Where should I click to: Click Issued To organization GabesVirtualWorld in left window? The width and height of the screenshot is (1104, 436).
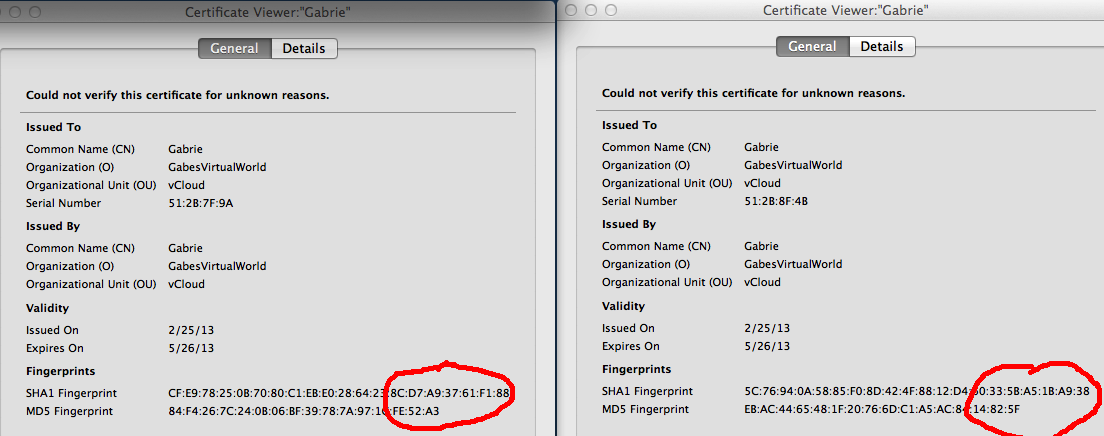click(x=218, y=168)
